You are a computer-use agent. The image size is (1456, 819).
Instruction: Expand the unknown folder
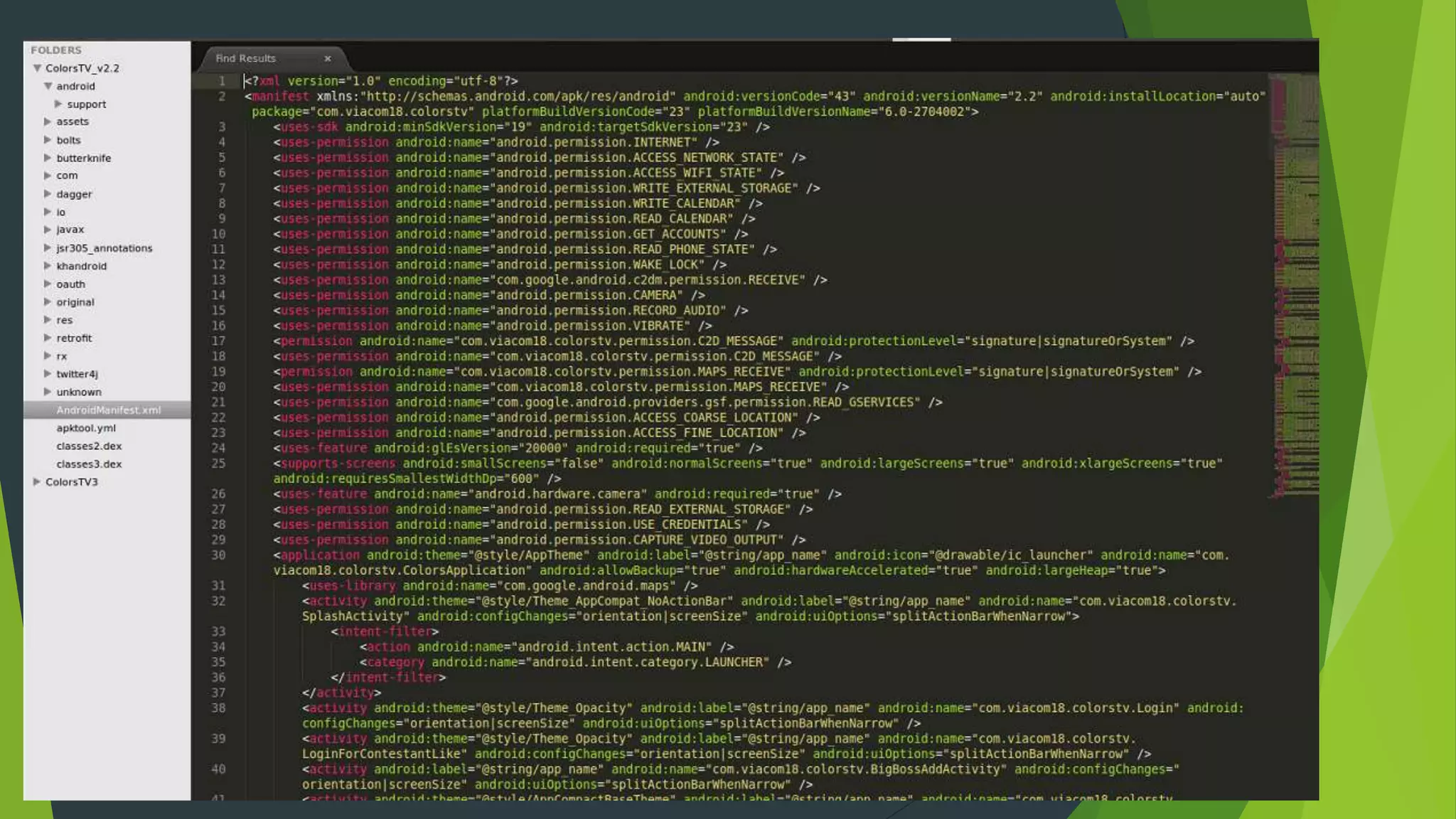(x=48, y=392)
